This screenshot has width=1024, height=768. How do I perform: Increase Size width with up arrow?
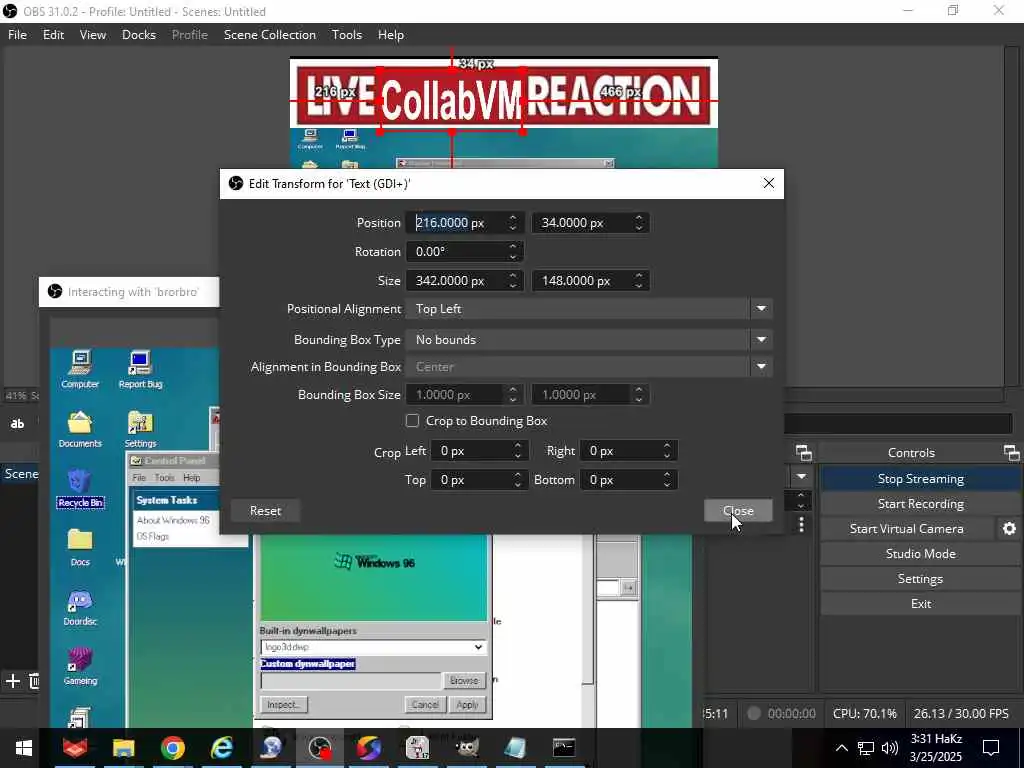513,276
